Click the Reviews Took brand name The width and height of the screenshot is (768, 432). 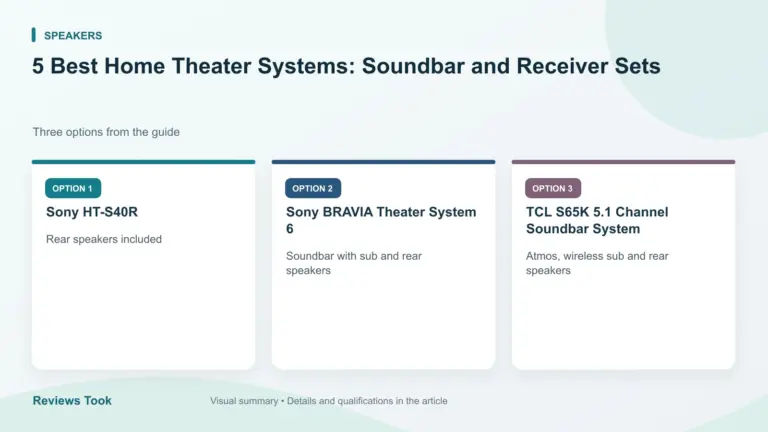72,401
